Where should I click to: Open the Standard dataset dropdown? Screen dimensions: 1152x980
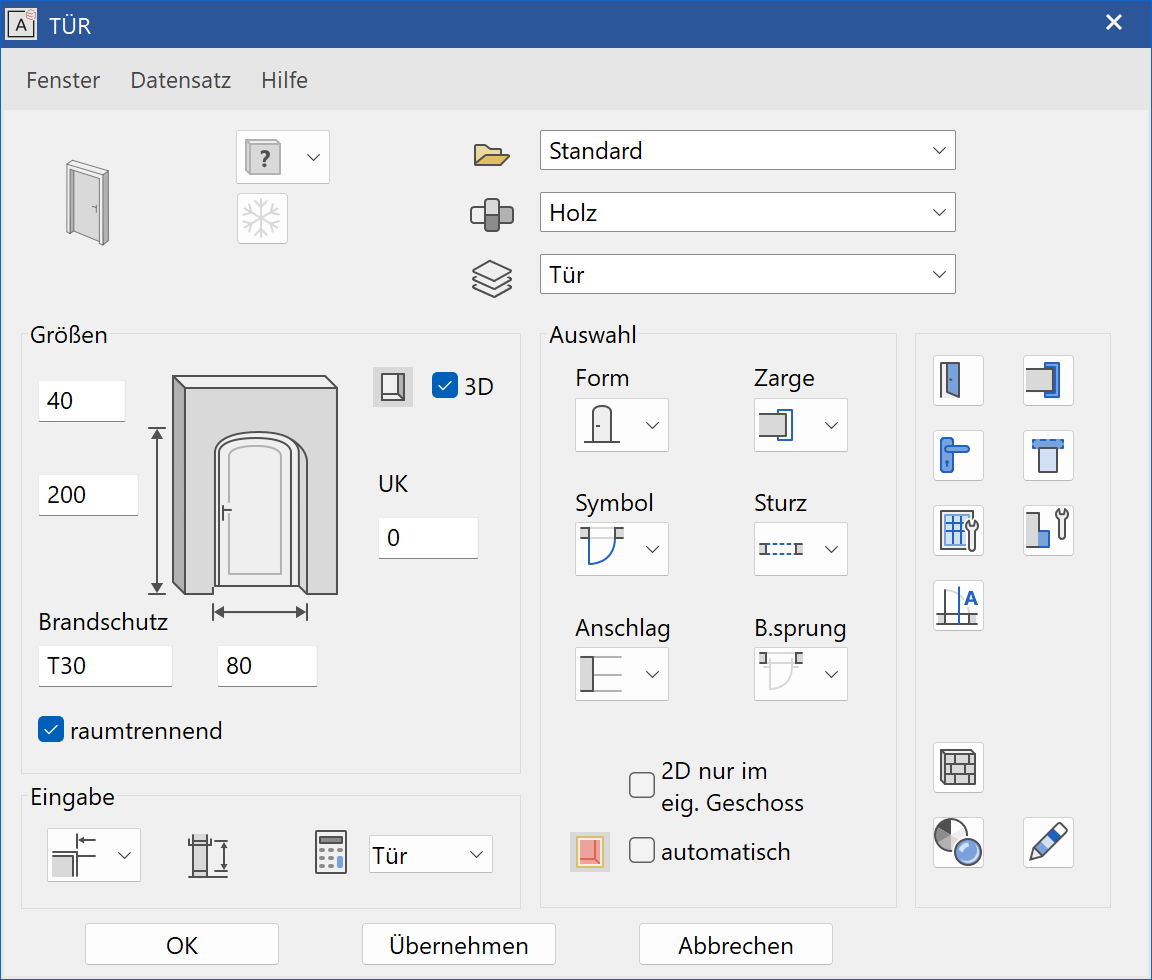click(747, 151)
